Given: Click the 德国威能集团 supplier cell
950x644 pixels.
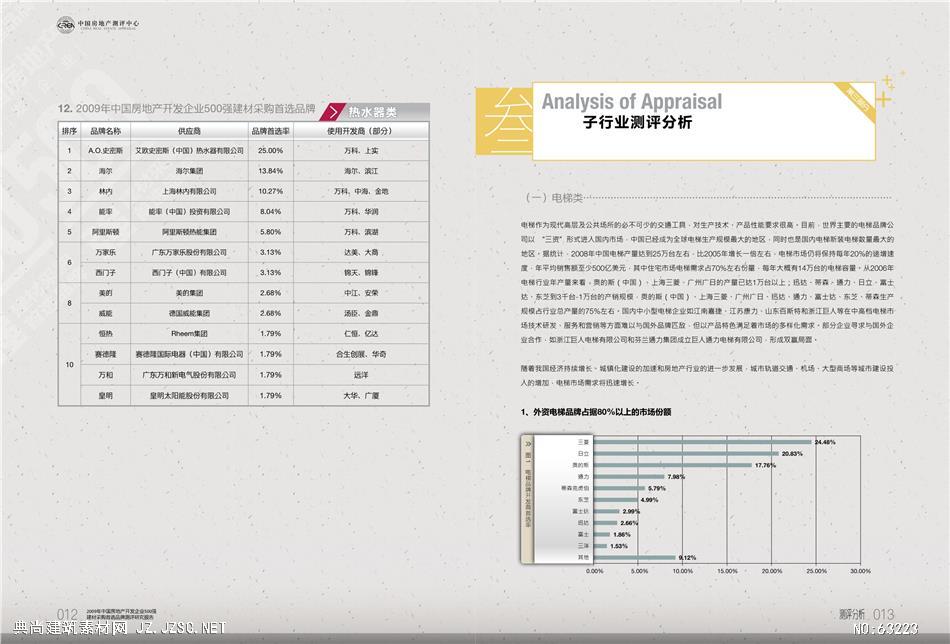Looking at the screenshot, I should [189, 313].
